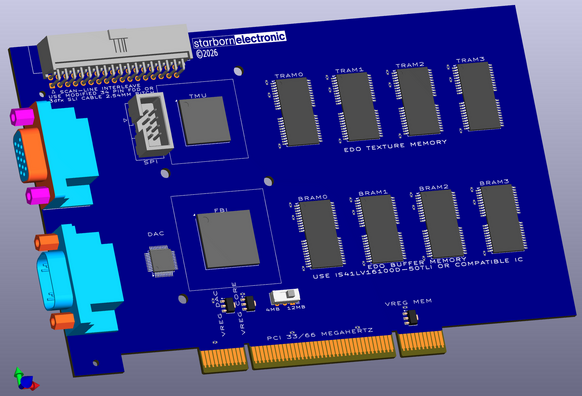Select the VREG MEM regulator component
Screen dimensions: 582x396
pos(411,318)
